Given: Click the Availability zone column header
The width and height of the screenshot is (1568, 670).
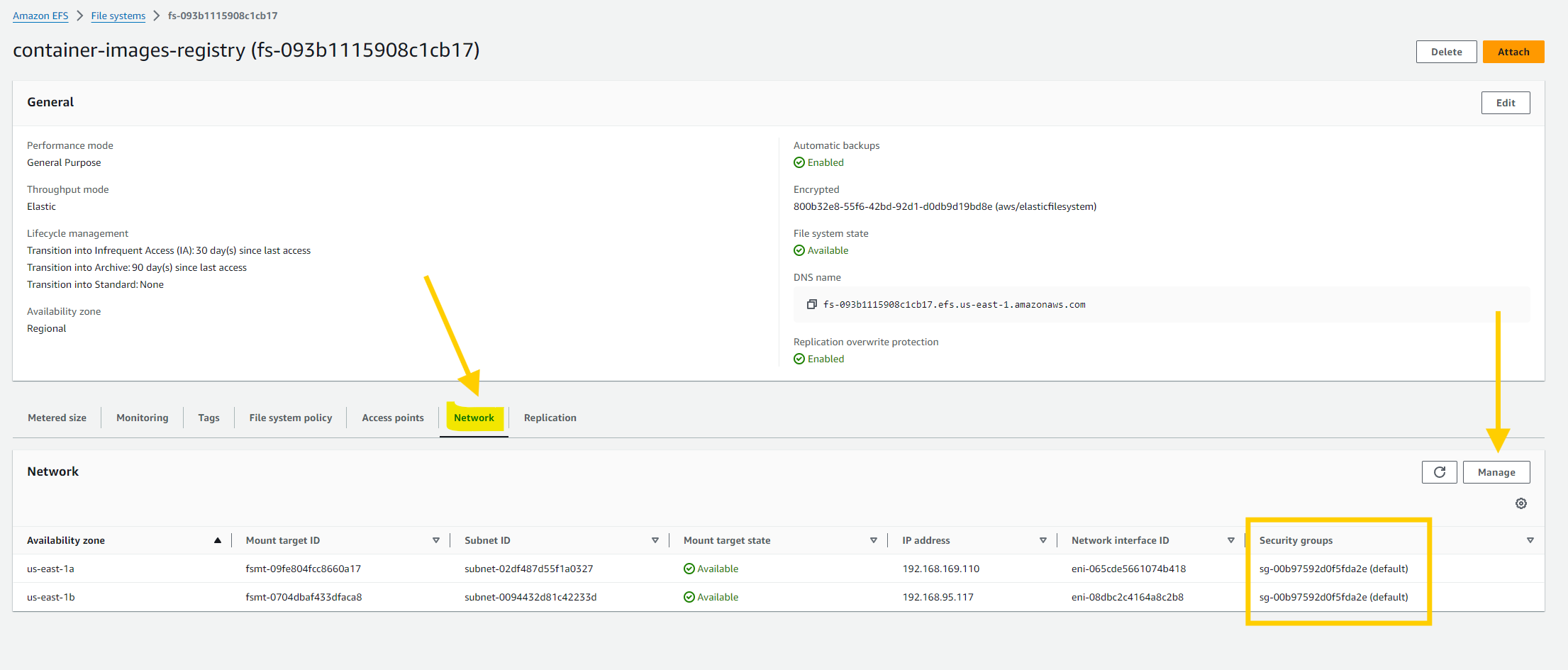Looking at the screenshot, I should [66, 540].
